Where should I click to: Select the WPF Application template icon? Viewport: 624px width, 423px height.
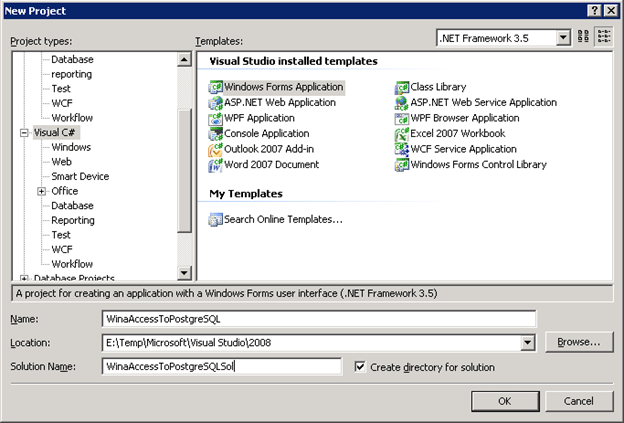(215, 118)
